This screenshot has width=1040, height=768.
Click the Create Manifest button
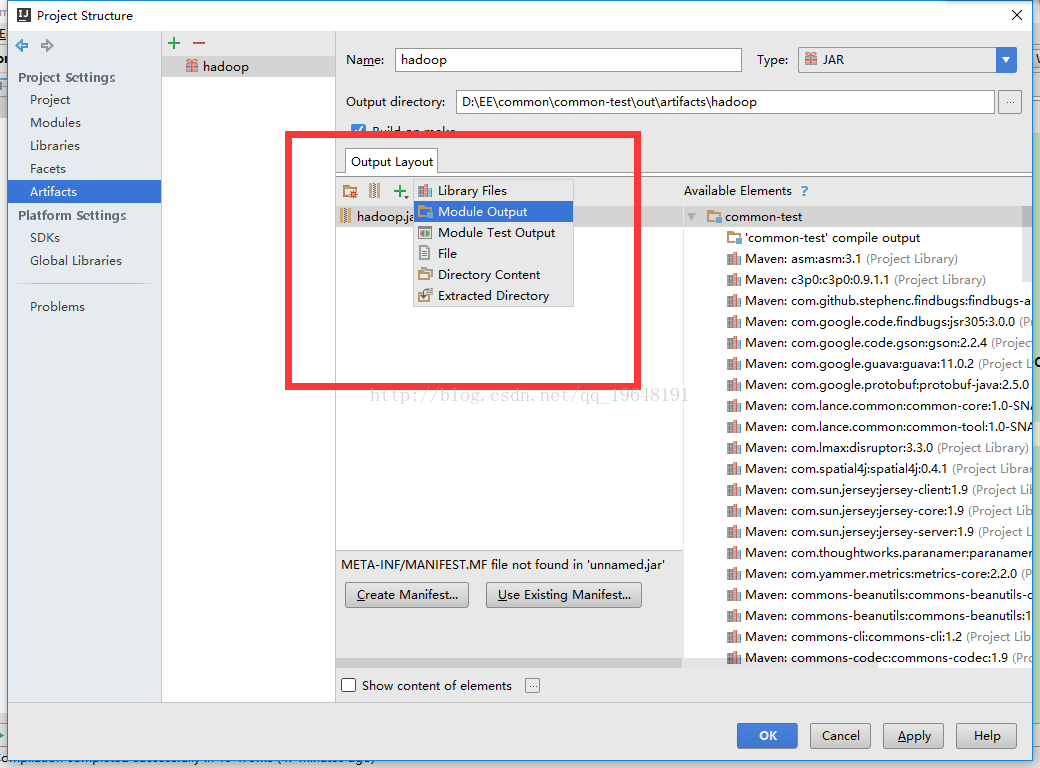407,595
